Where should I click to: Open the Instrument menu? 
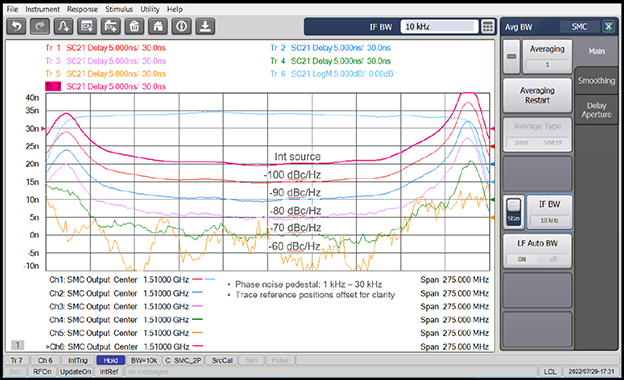point(42,9)
